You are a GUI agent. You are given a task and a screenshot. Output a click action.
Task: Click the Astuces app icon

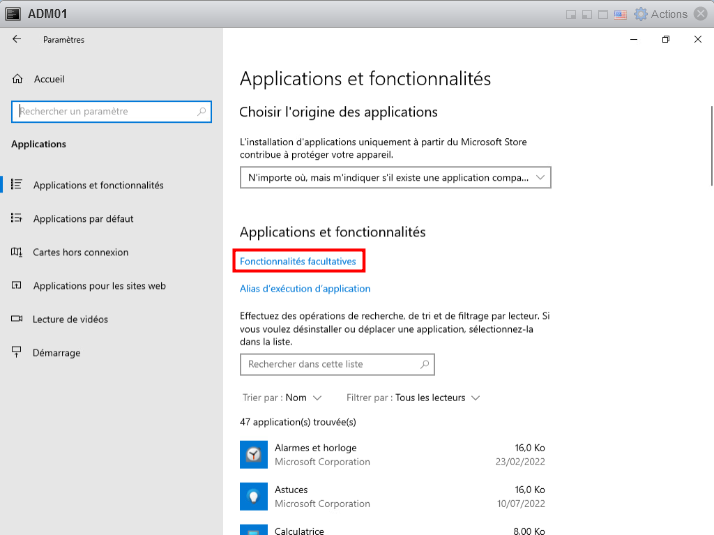click(254, 496)
